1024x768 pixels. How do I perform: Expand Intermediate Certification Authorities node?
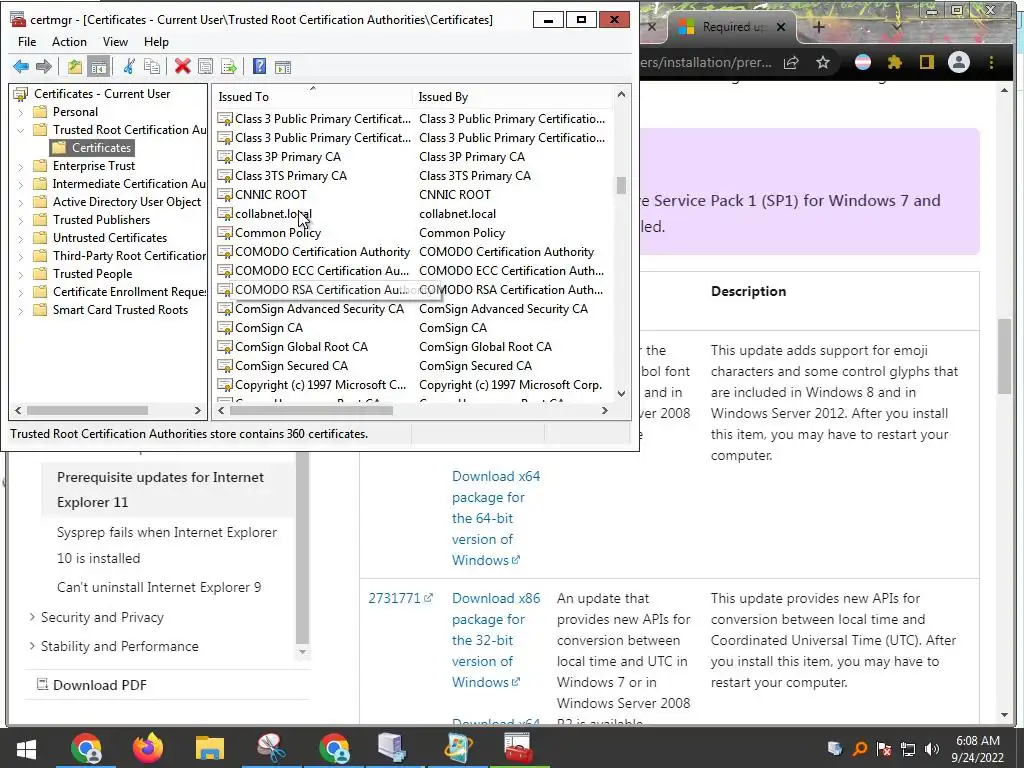pos(20,184)
